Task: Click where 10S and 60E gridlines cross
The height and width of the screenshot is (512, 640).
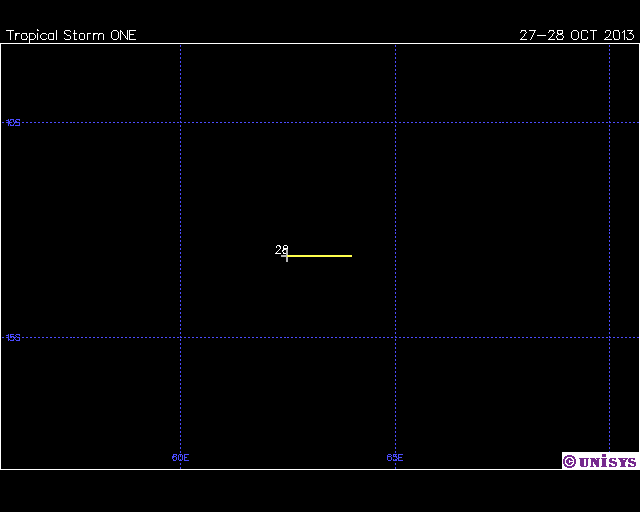Action: coord(181,123)
